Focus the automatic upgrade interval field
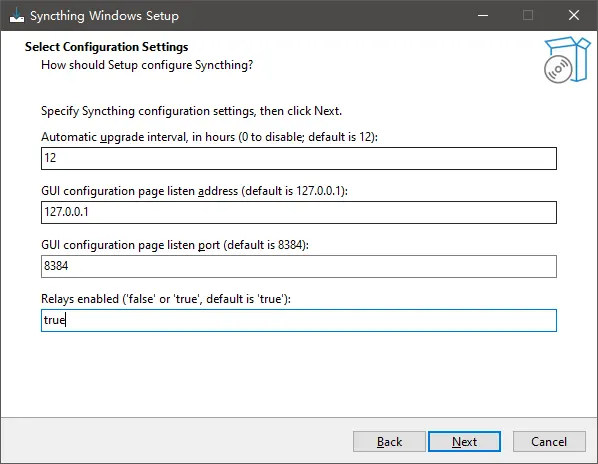The image size is (598, 464). point(299,158)
